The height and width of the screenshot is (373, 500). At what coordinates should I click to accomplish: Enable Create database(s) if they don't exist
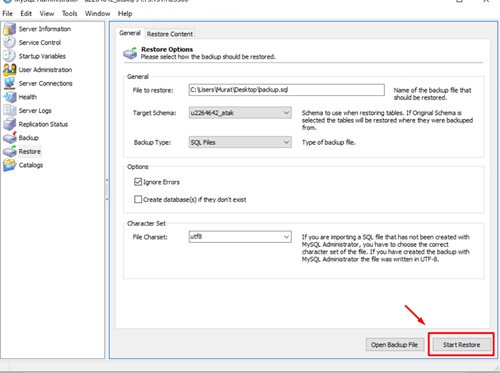click(138, 199)
